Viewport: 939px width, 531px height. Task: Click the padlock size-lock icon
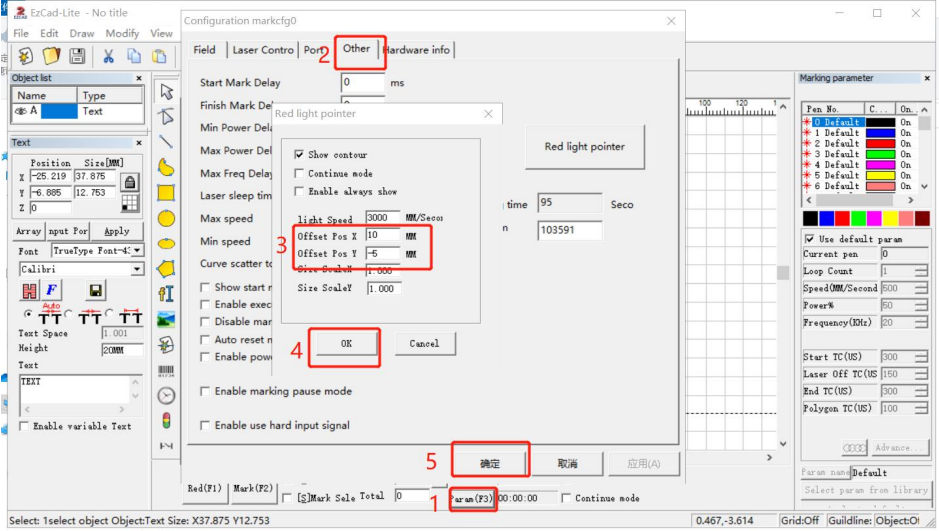129,182
